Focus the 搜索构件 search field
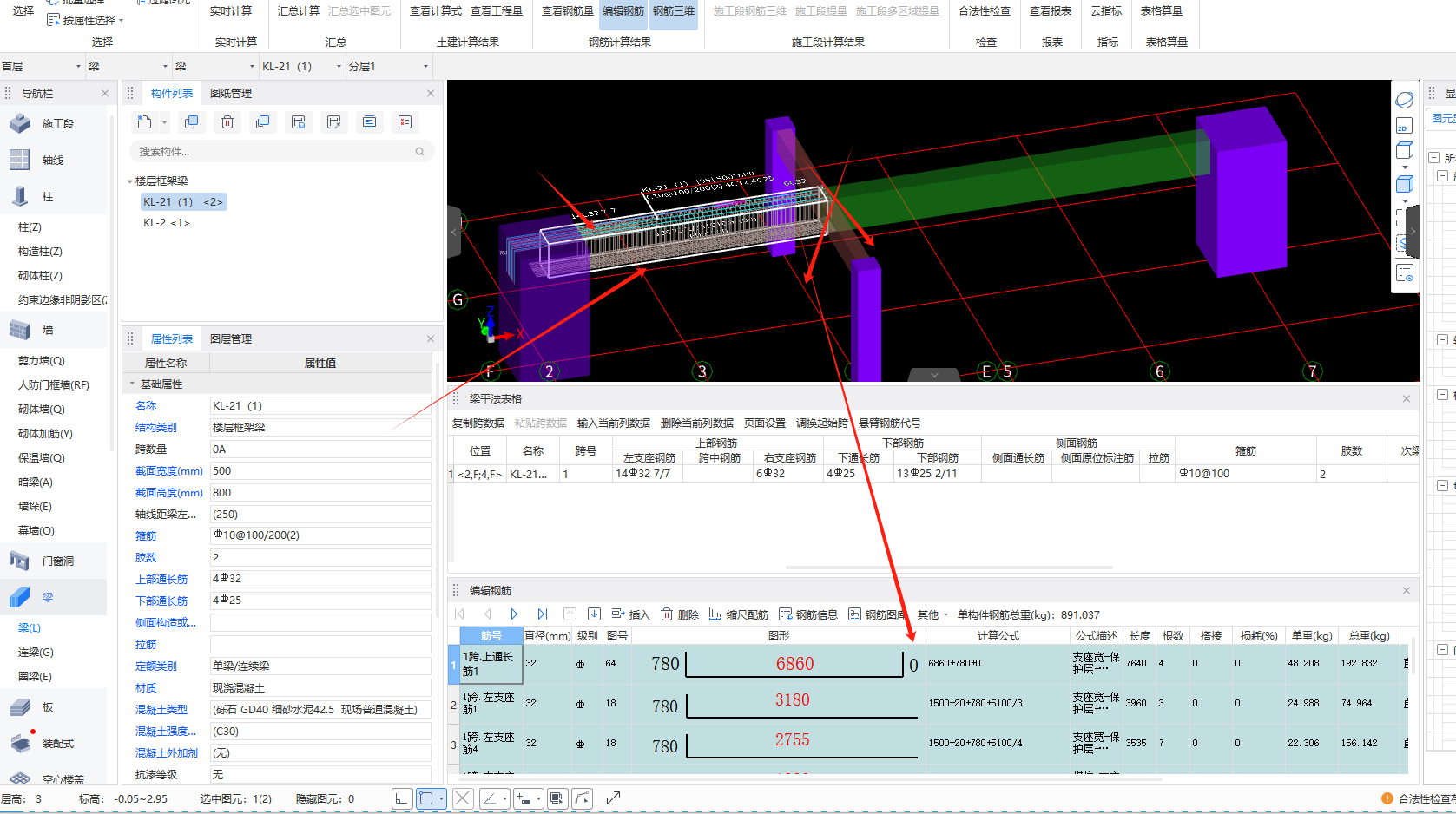Image resolution: width=1456 pixels, height=814 pixels. [282, 151]
